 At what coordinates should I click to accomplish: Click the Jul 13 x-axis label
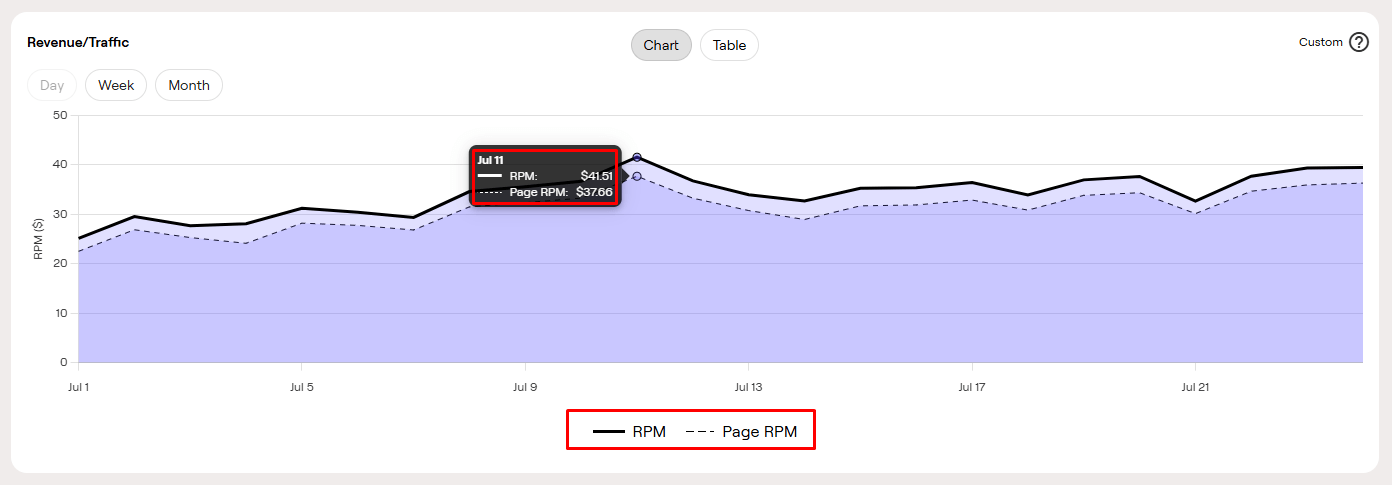748,385
